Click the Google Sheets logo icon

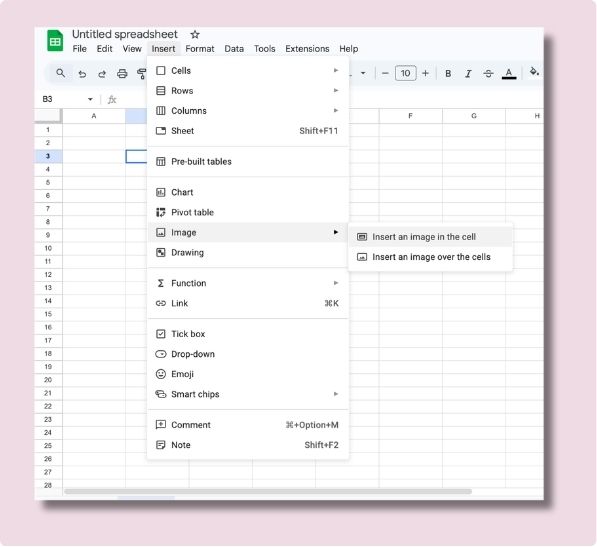(55, 40)
